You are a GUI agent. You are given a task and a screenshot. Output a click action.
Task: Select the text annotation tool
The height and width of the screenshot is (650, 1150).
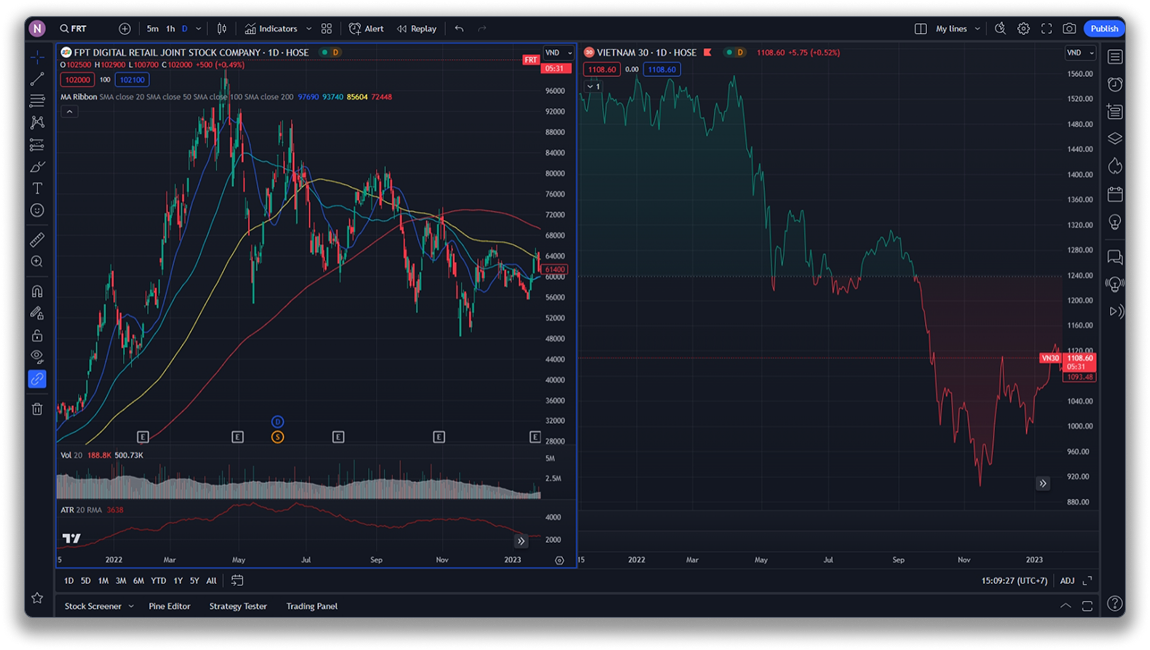(x=37, y=189)
